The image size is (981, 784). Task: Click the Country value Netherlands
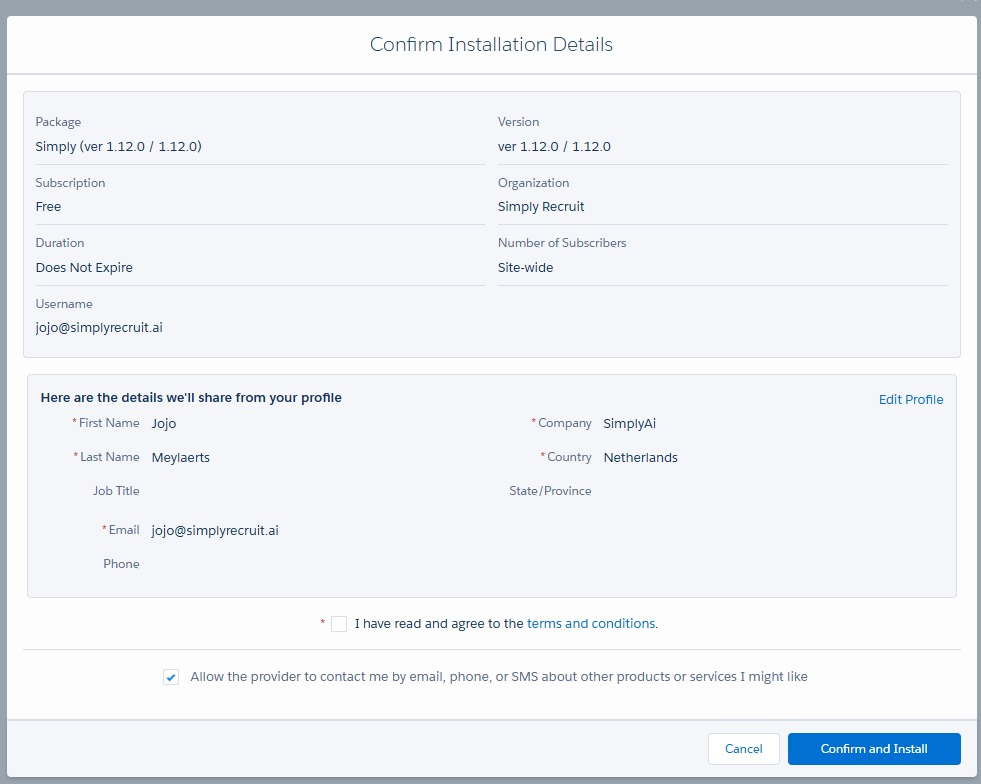pyautogui.click(x=640, y=457)
